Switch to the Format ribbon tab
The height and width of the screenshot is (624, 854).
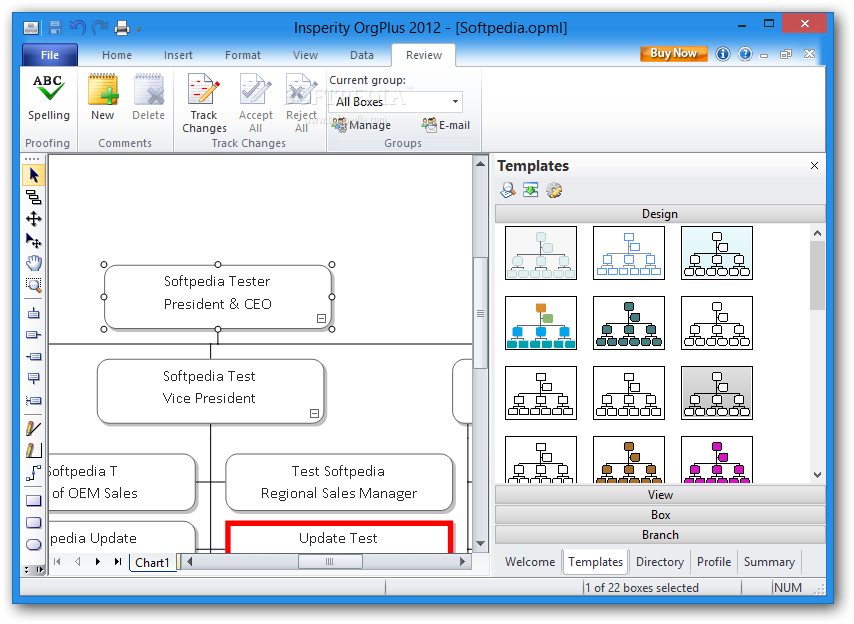point(243,55)
